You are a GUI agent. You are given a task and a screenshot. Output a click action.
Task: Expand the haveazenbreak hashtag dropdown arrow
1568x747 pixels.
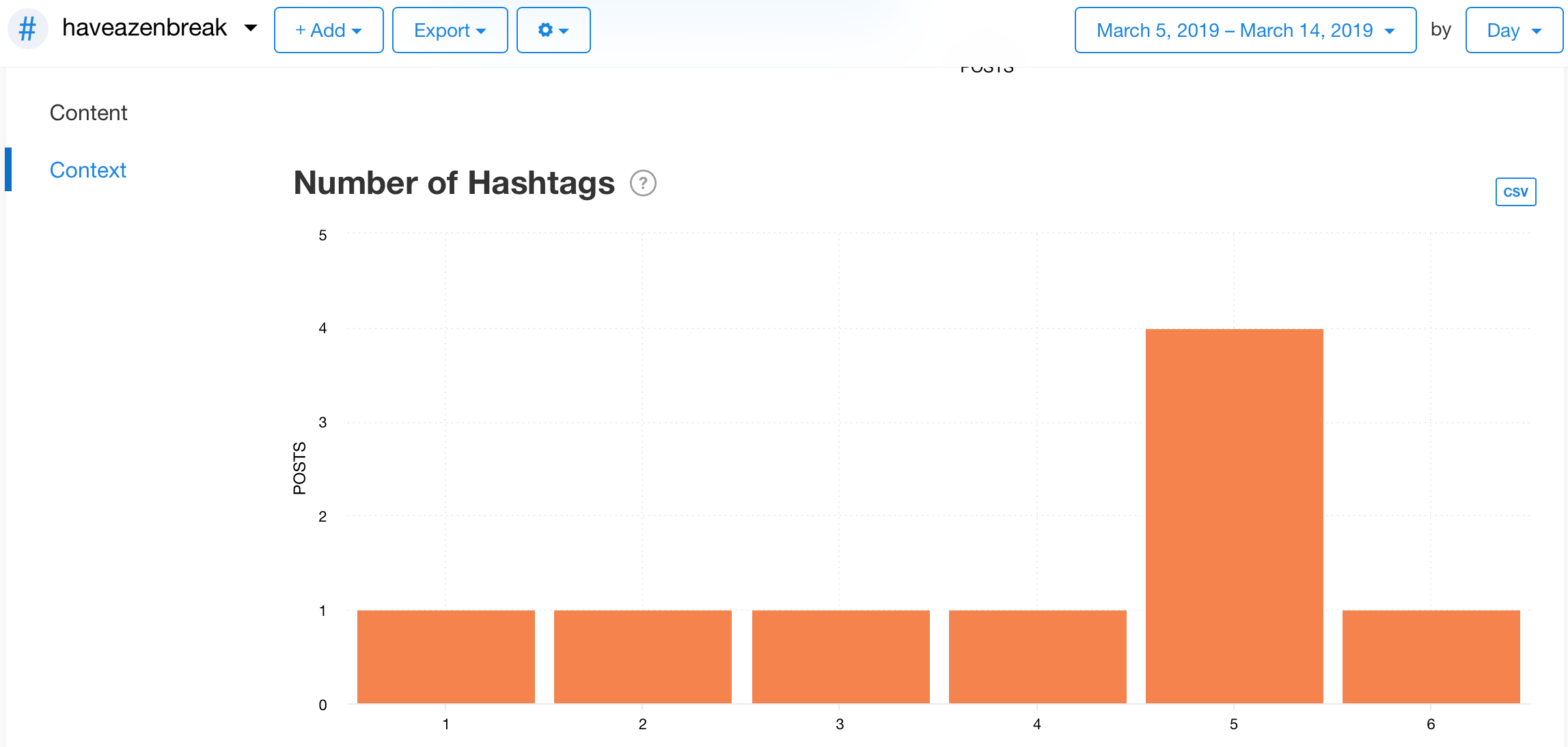[x=251, y=28]
